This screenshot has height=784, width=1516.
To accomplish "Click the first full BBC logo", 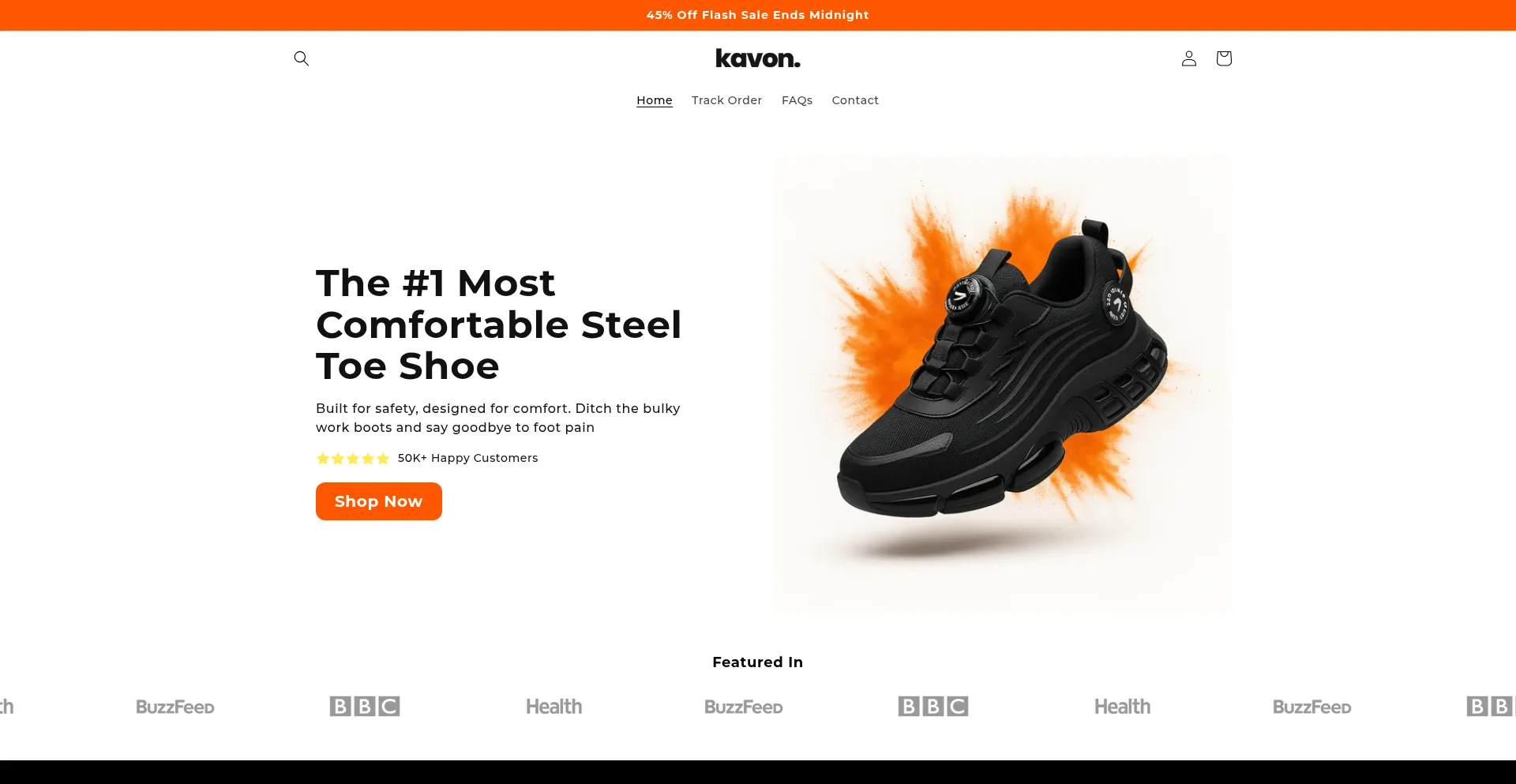I will (365, 706).
